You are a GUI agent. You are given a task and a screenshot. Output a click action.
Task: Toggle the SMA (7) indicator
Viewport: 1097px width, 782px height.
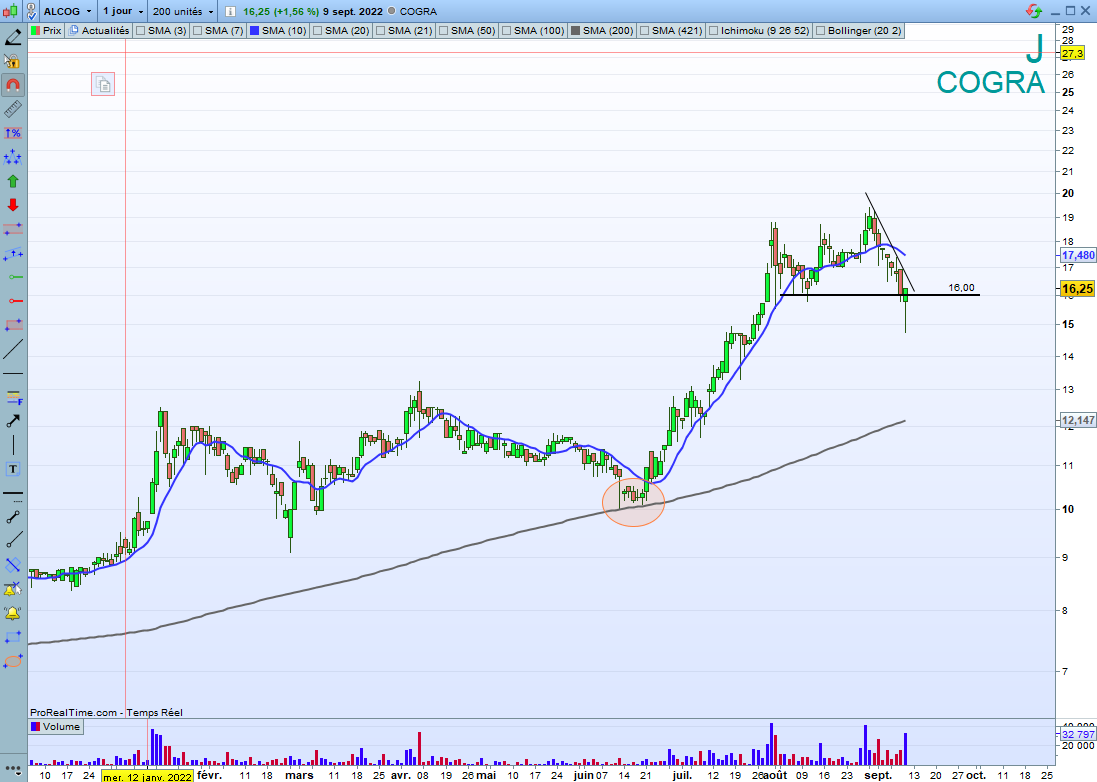(218, 31)
